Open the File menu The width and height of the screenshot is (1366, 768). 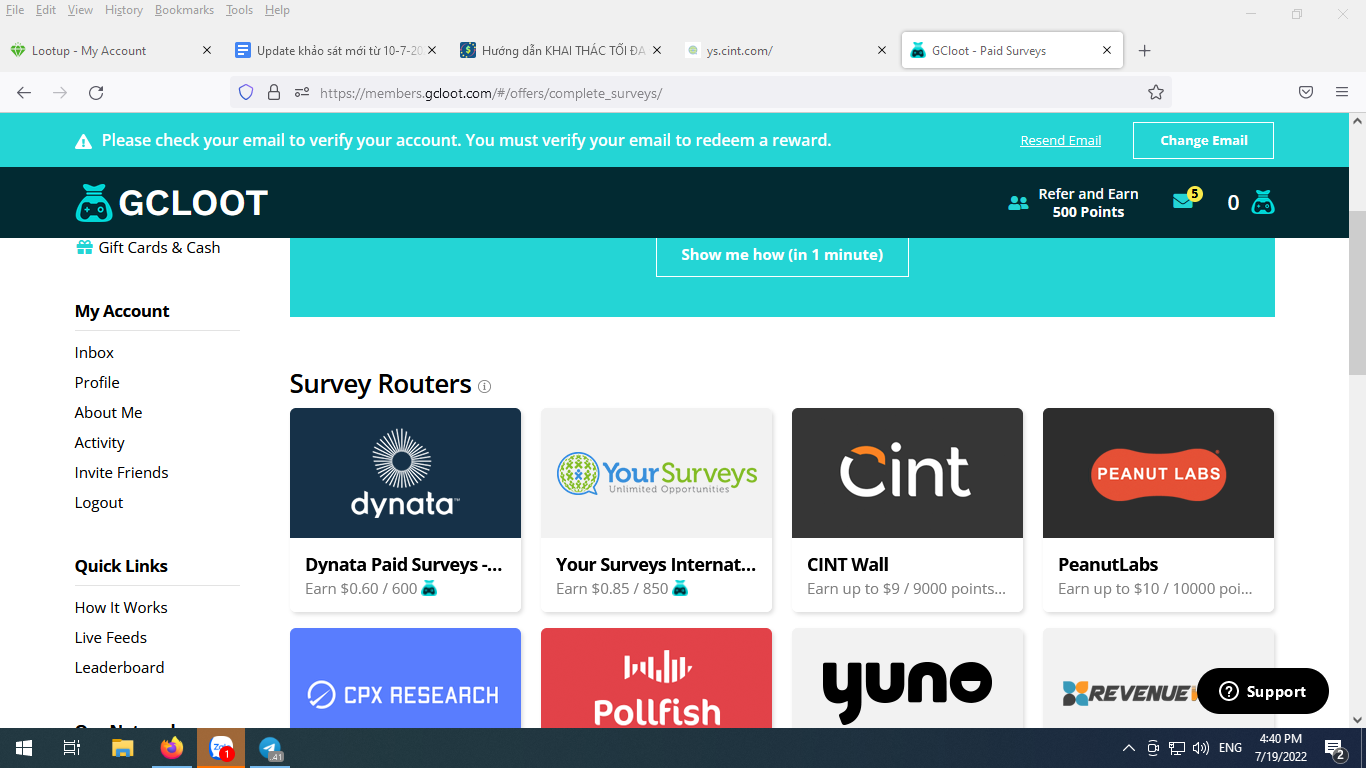pos(15,10)
